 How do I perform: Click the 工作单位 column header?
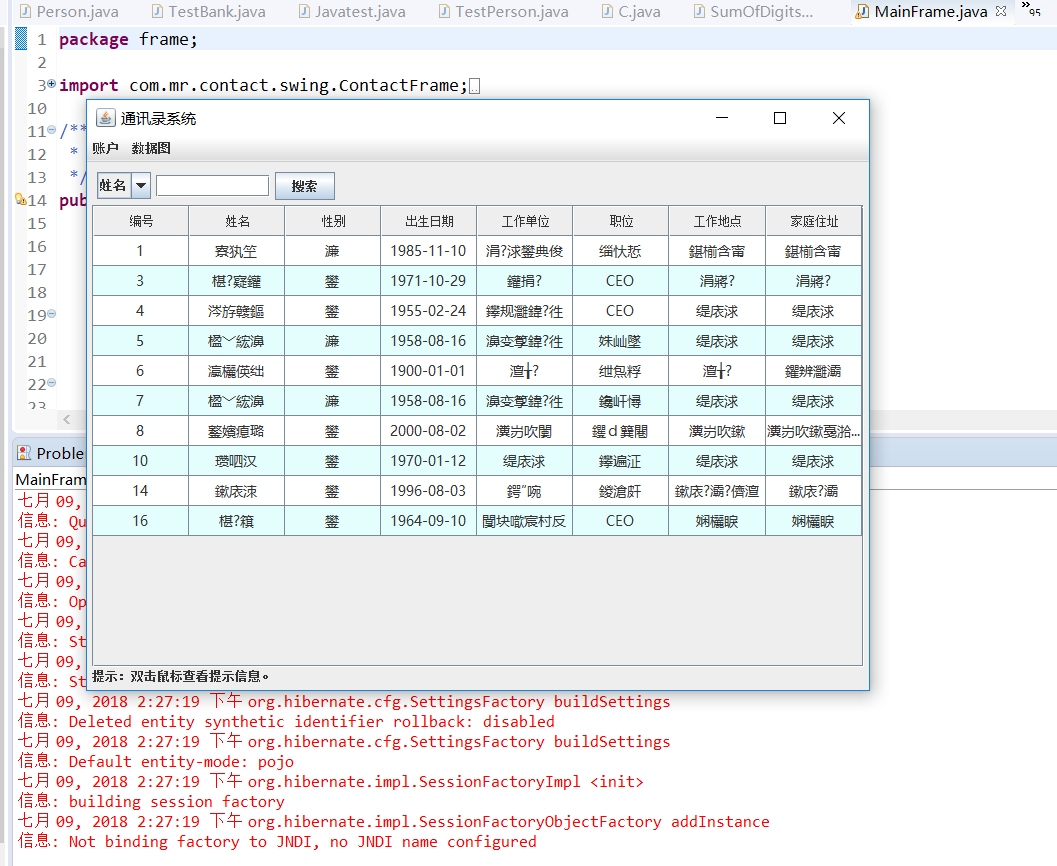(524, 221)
